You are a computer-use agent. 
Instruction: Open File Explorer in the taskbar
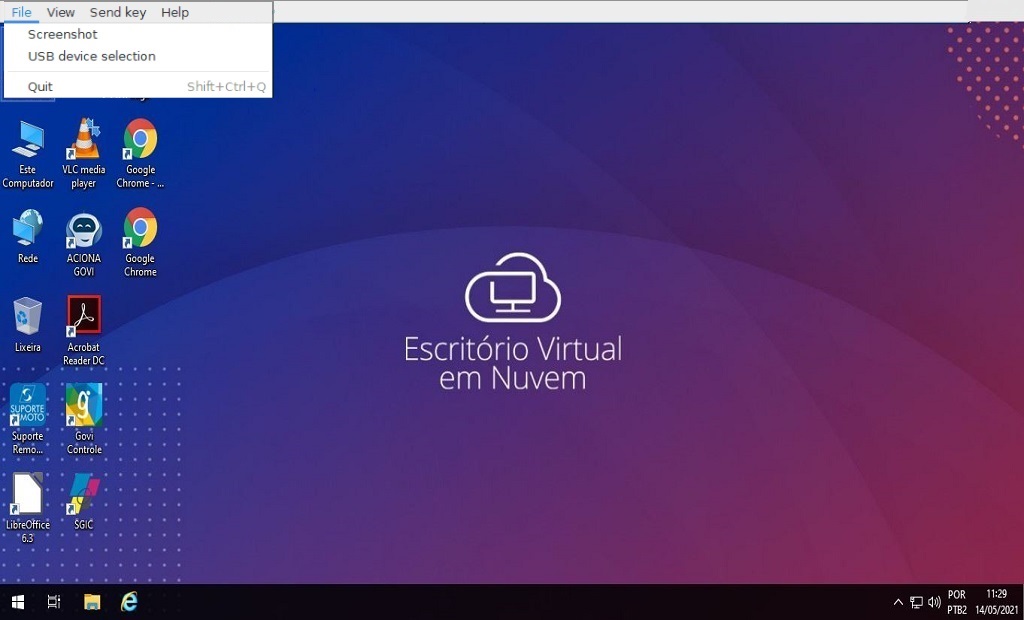tap(92, 601)
